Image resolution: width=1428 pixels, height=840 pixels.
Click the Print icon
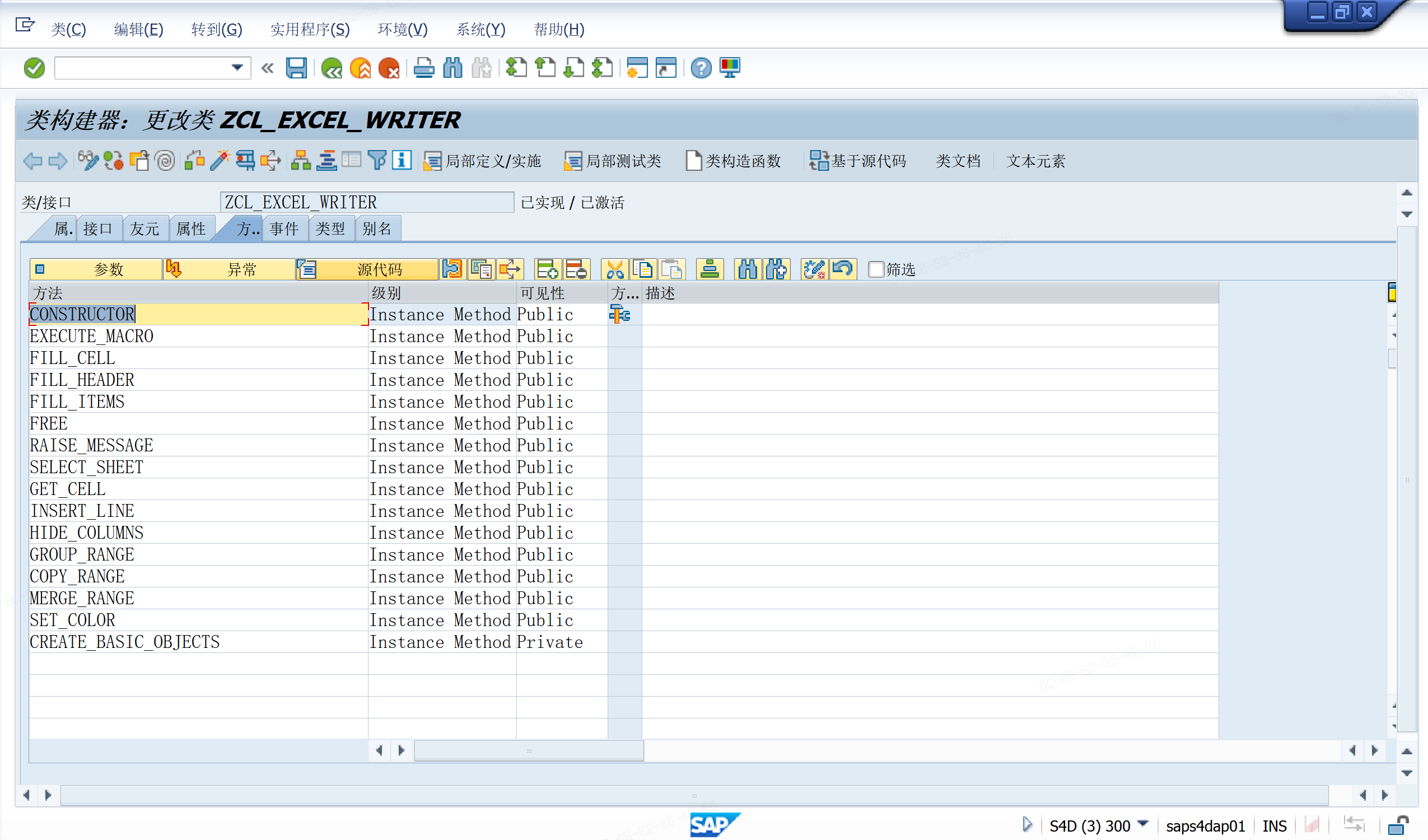[424, 68]
